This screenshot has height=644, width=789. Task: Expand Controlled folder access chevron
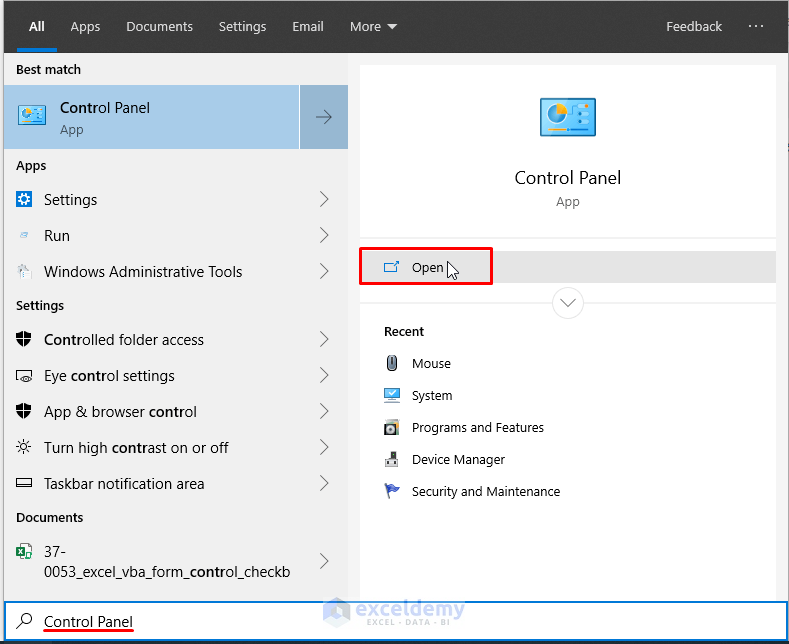(x=324, y=339)
